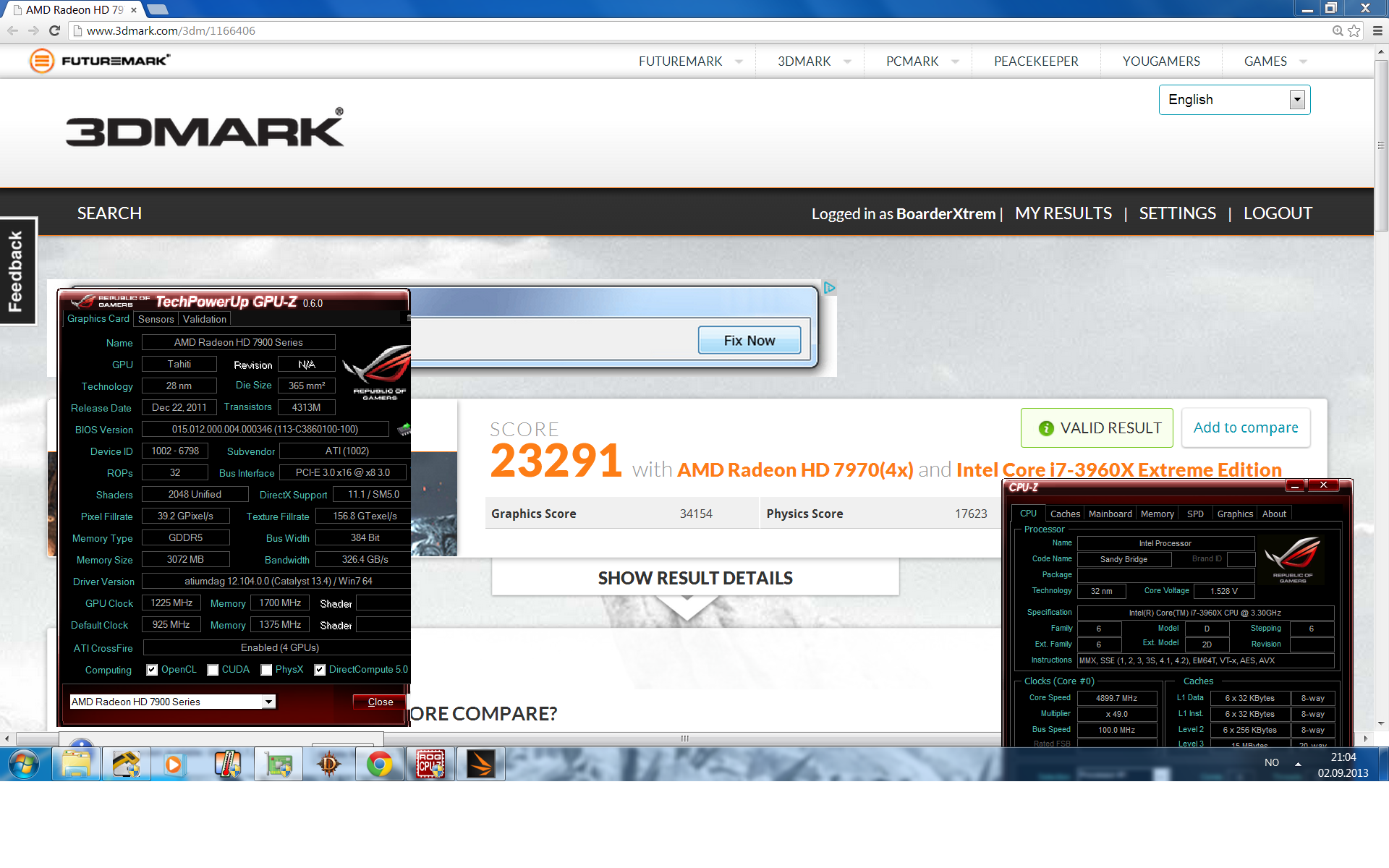Open Diablo III taskbar icon
Viewport: 1389px width, 868px height.
point(329,764)
